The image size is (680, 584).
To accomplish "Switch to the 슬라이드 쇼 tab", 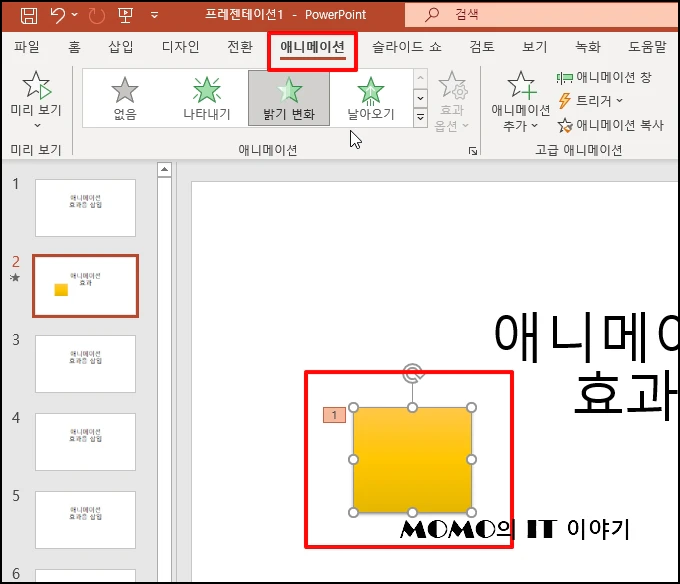I will pyautogui.click(x=407, y=46).
